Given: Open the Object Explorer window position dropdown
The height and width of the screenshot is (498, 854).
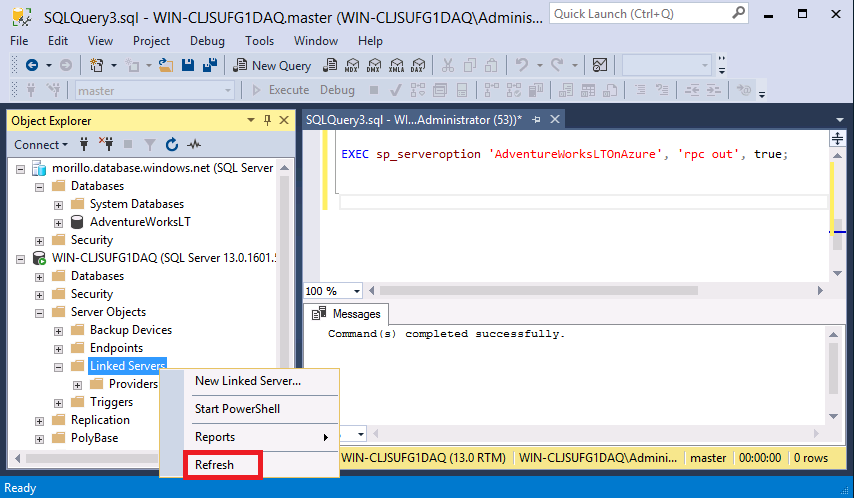Looking at the screenshot, I should tap(251, 120).
